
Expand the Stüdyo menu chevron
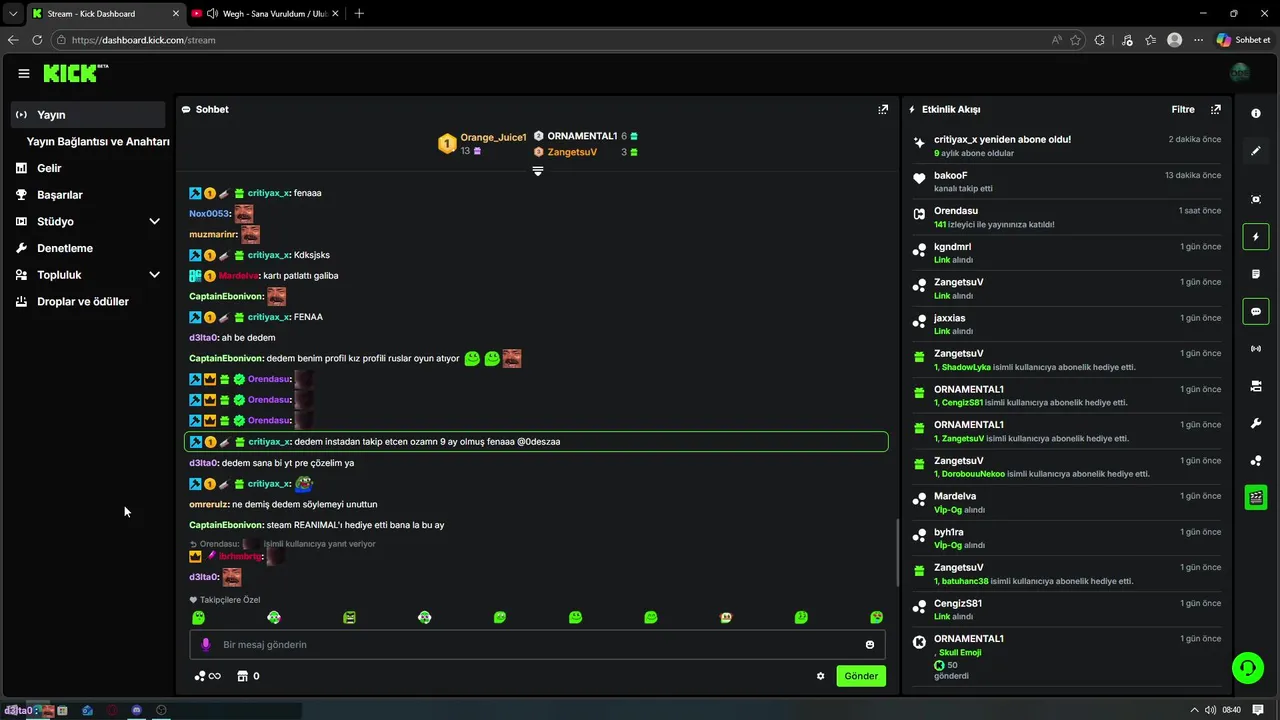pyautogui.click(x=154, y=221)
